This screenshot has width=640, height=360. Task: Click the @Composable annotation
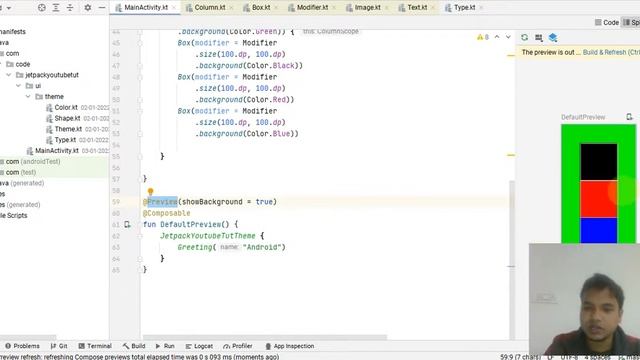[x=167, y=213]
